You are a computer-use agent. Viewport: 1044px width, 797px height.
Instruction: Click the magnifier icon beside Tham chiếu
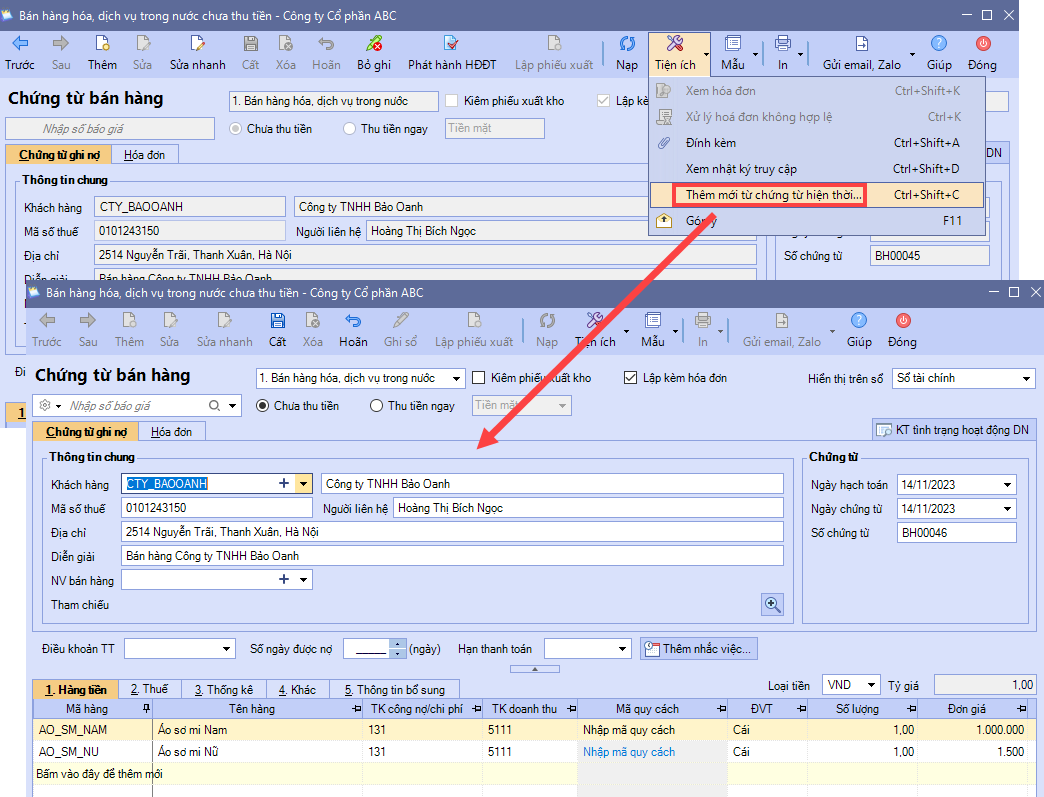772,604
